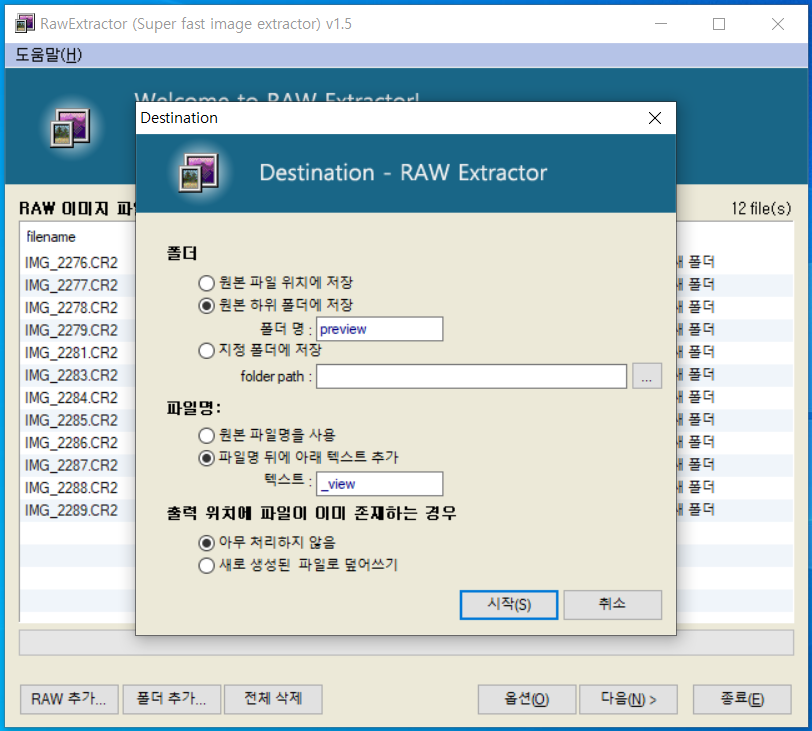Click the 폴더 명 field containing preview
The image size is (812, 731).
click(x=380, y=329)
